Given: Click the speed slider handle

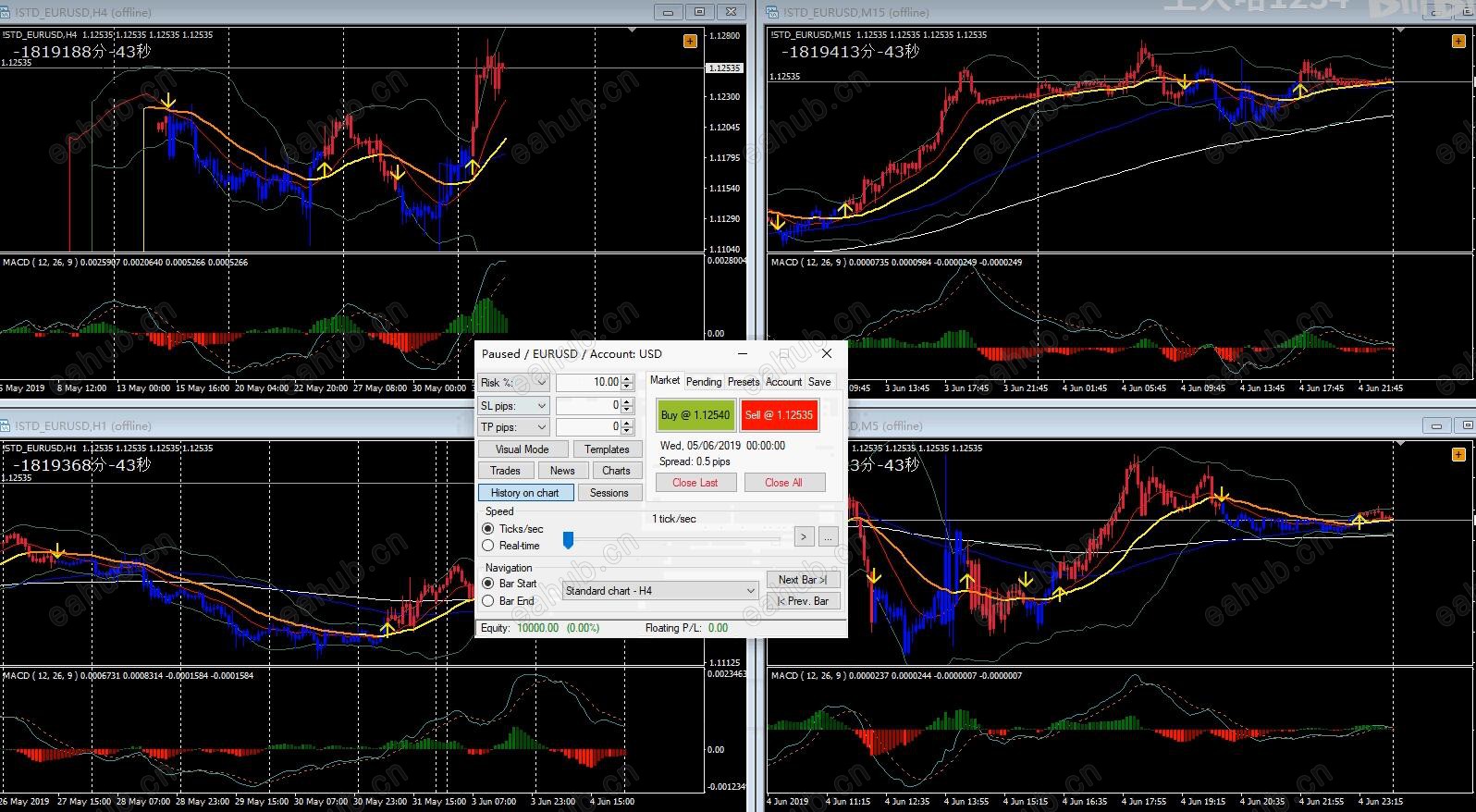Looking at the screenshot, I should coord(568,540).
